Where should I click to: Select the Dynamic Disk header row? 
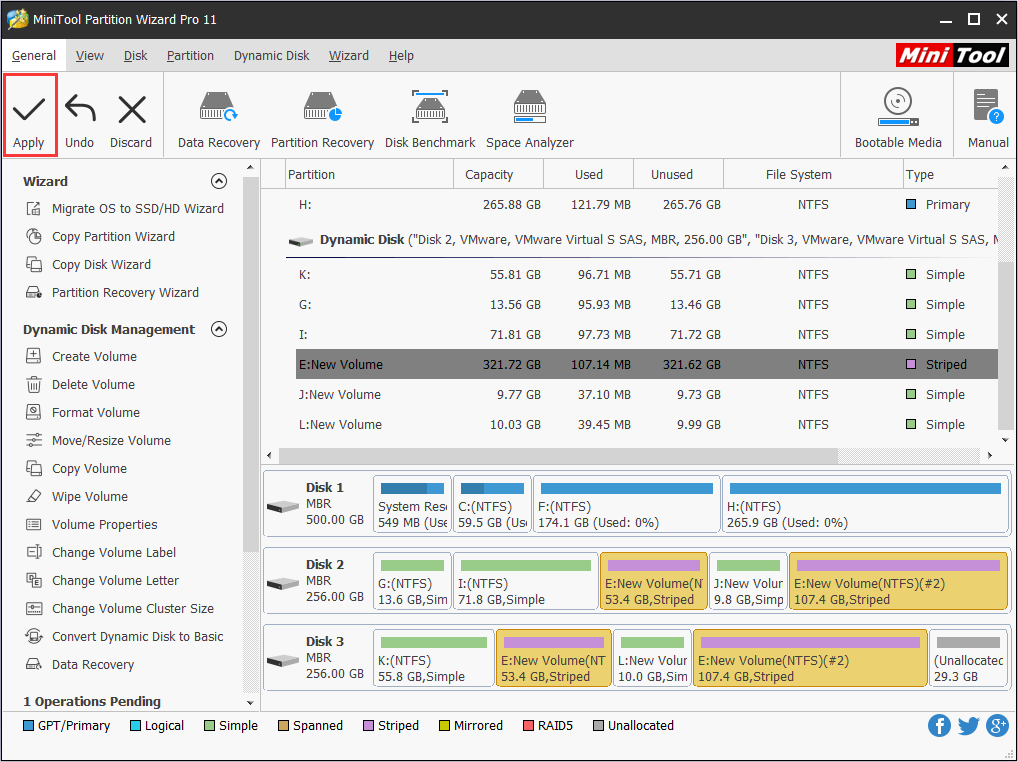coord(643,240)
